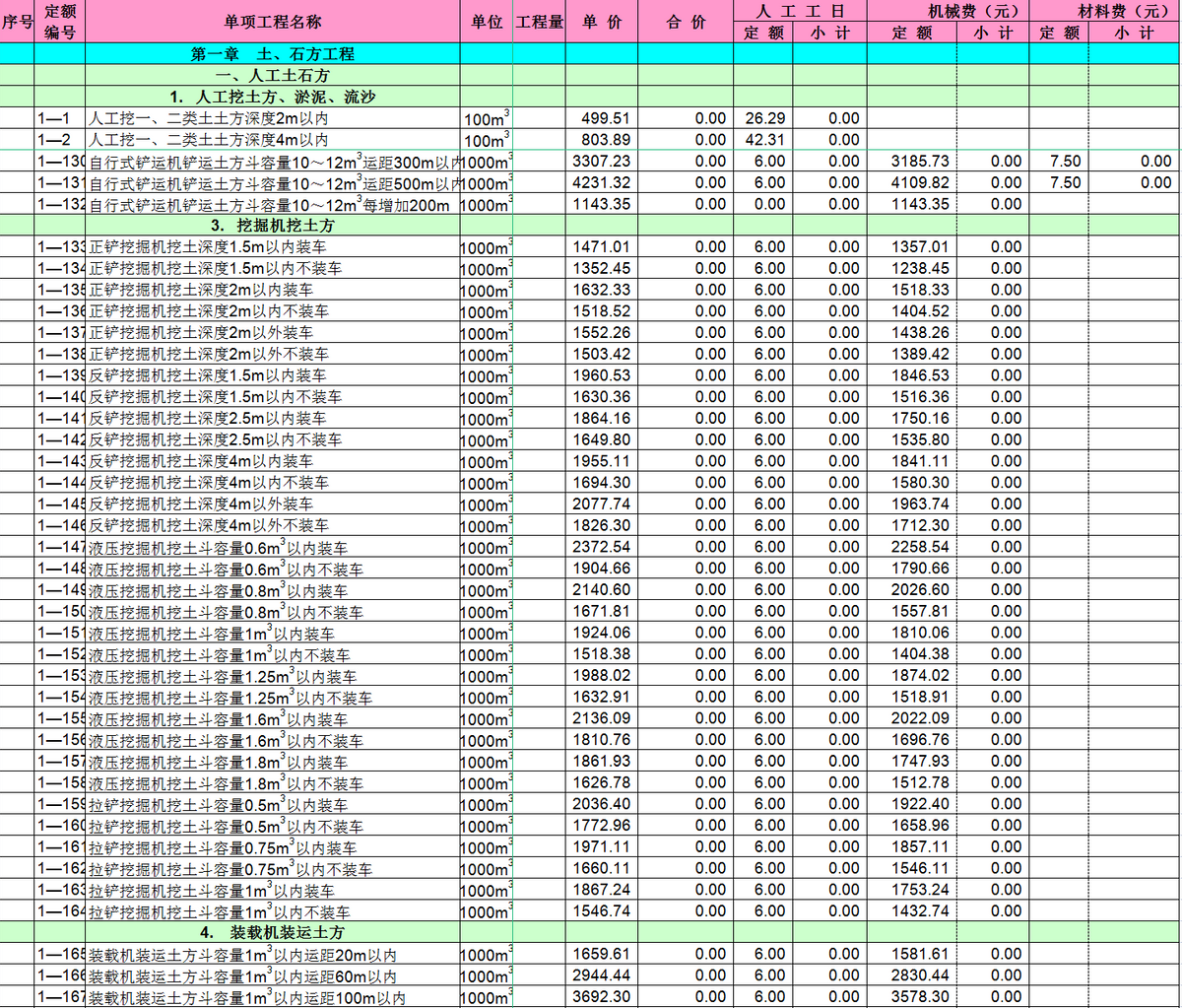The height and width of the screenshot is (1008, 1182).
Task: Click the 定额编号 header cell
Action: pyautogui.click(x=60, y=22)
